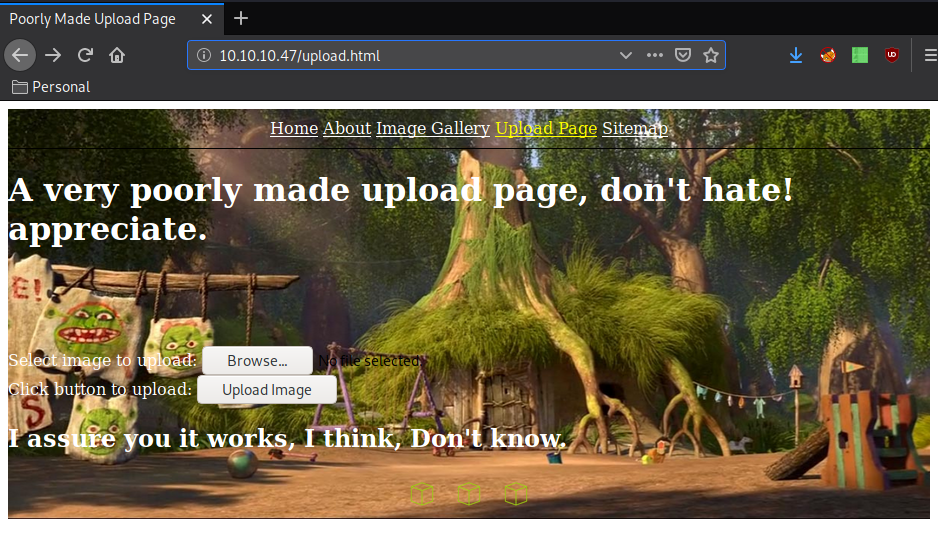Go back to the previous page
Viewport: 938px width, 551px height.
[x=20, y=56]
